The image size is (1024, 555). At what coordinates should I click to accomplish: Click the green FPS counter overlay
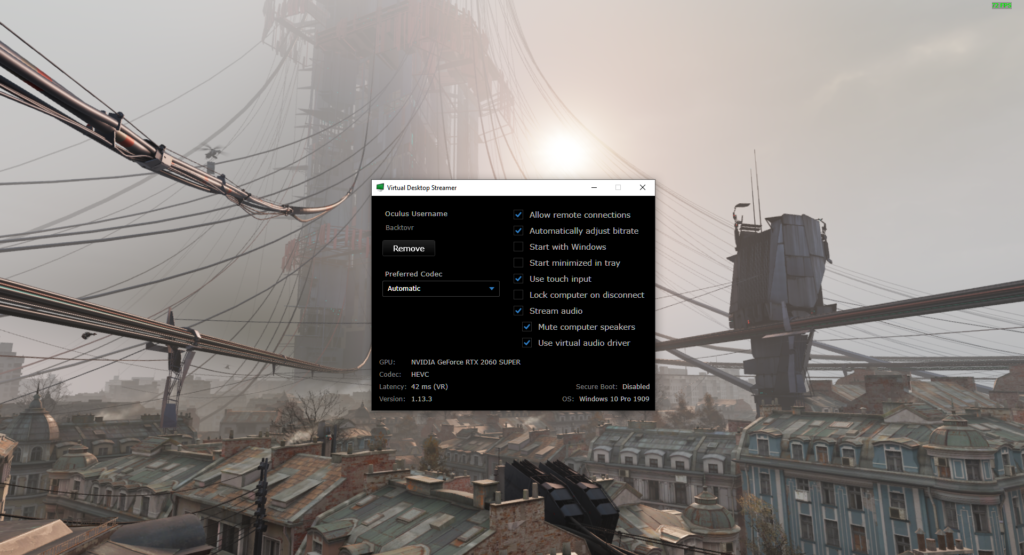point(1001,6)
